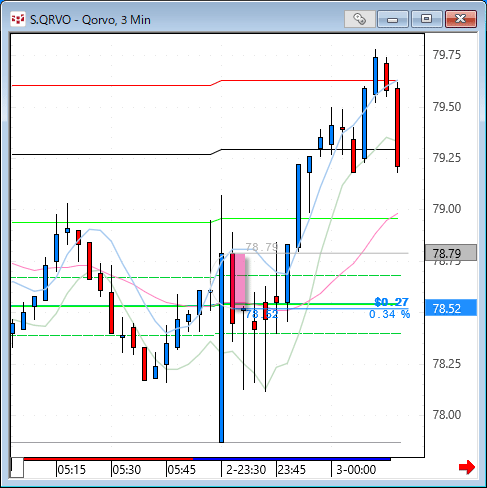Click the 05:45 time axis marker
Viewport: 487px width, 488px height.
click(182, 470)
